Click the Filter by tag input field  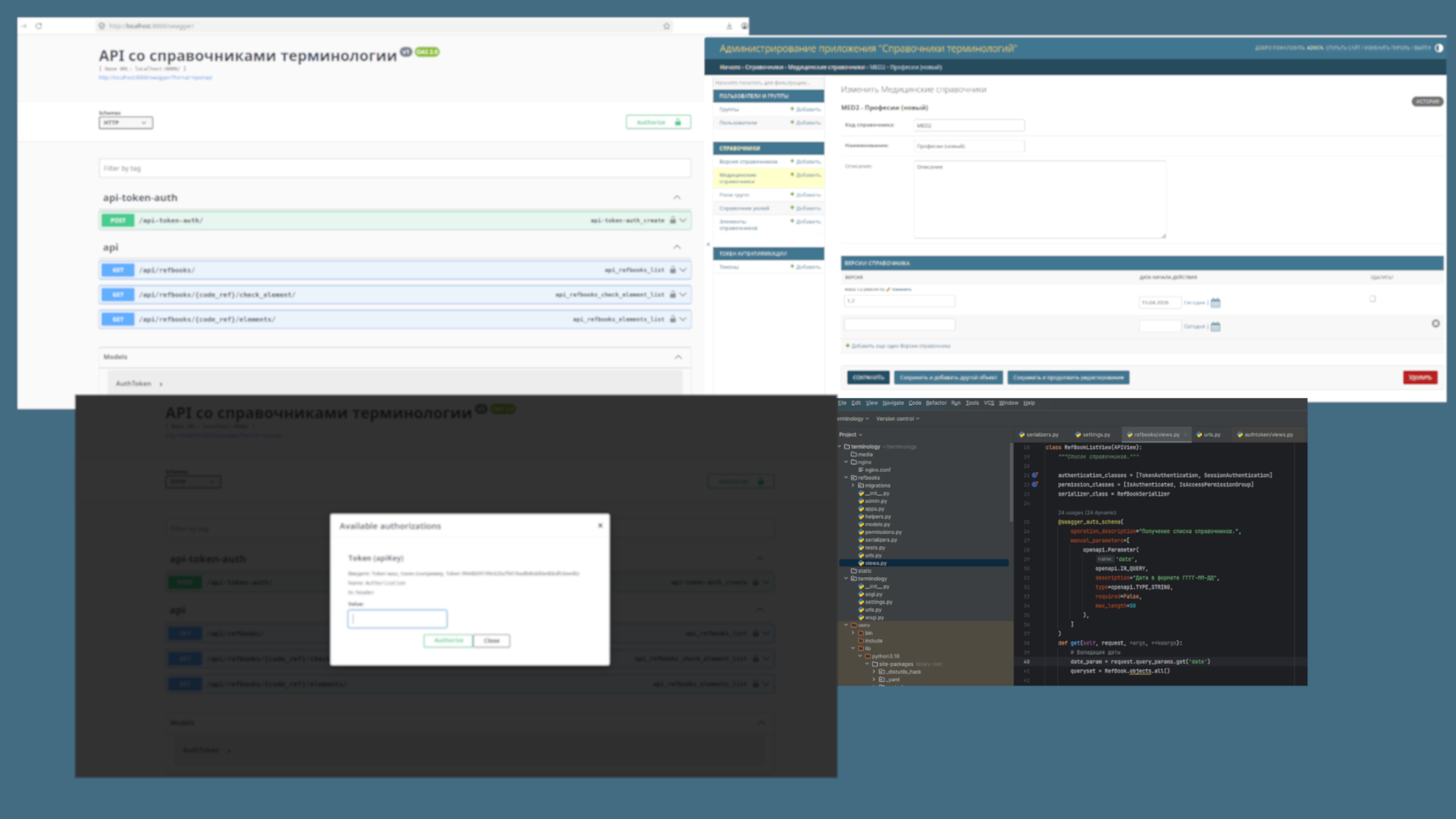tap(394, 168)
